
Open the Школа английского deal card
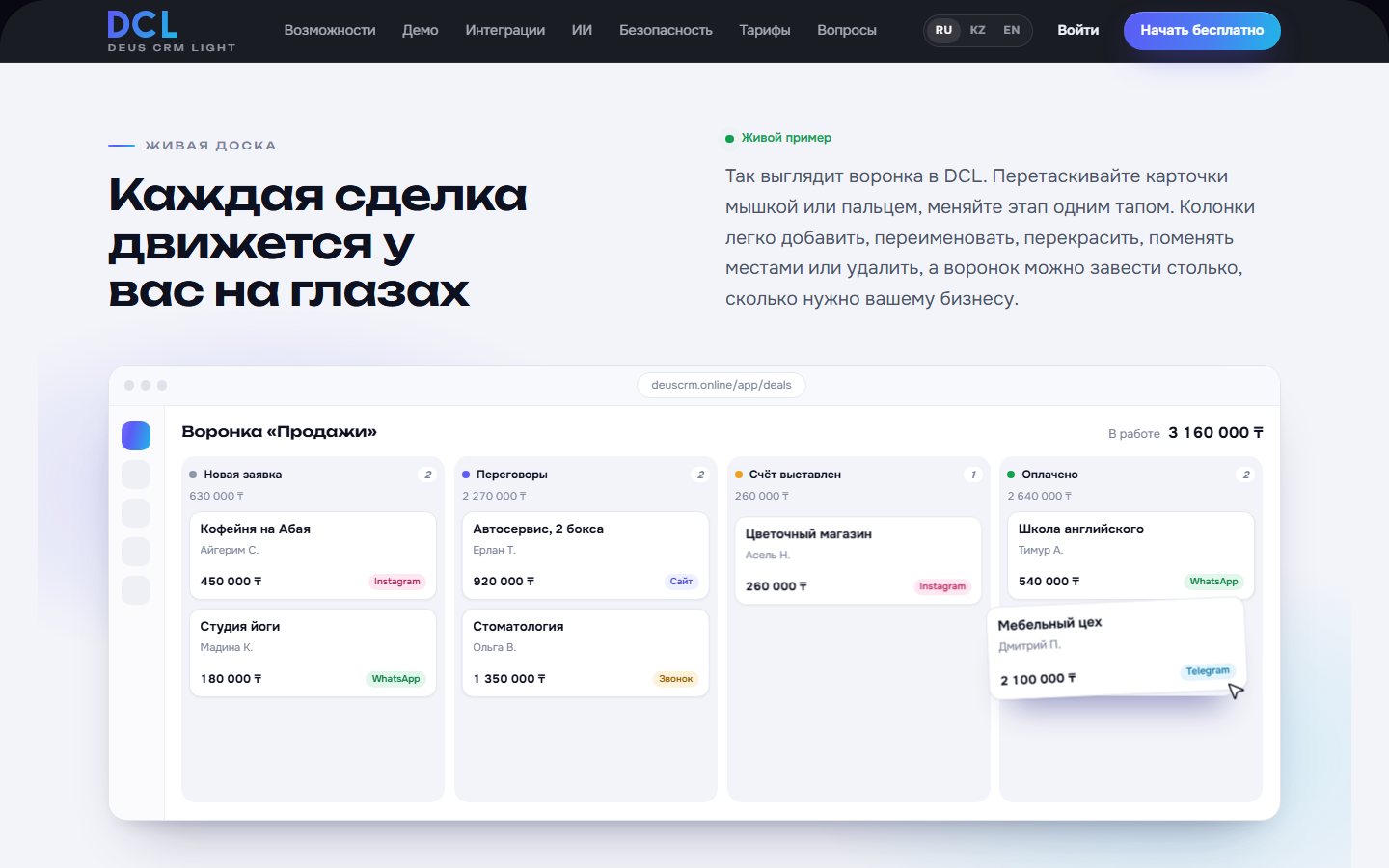[x=1131, y=555]
